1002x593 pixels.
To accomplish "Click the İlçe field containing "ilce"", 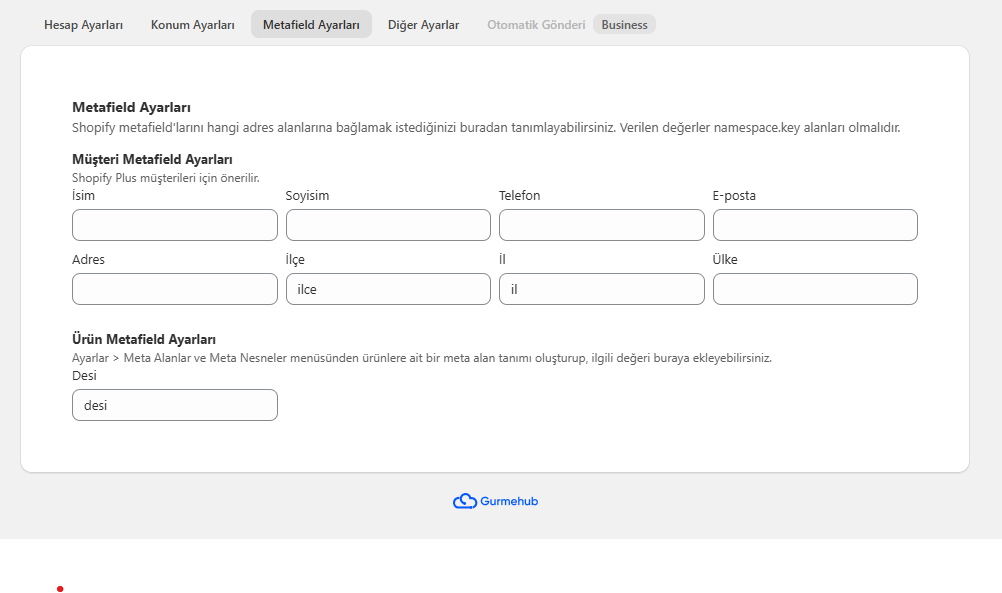I will (388, 289).
